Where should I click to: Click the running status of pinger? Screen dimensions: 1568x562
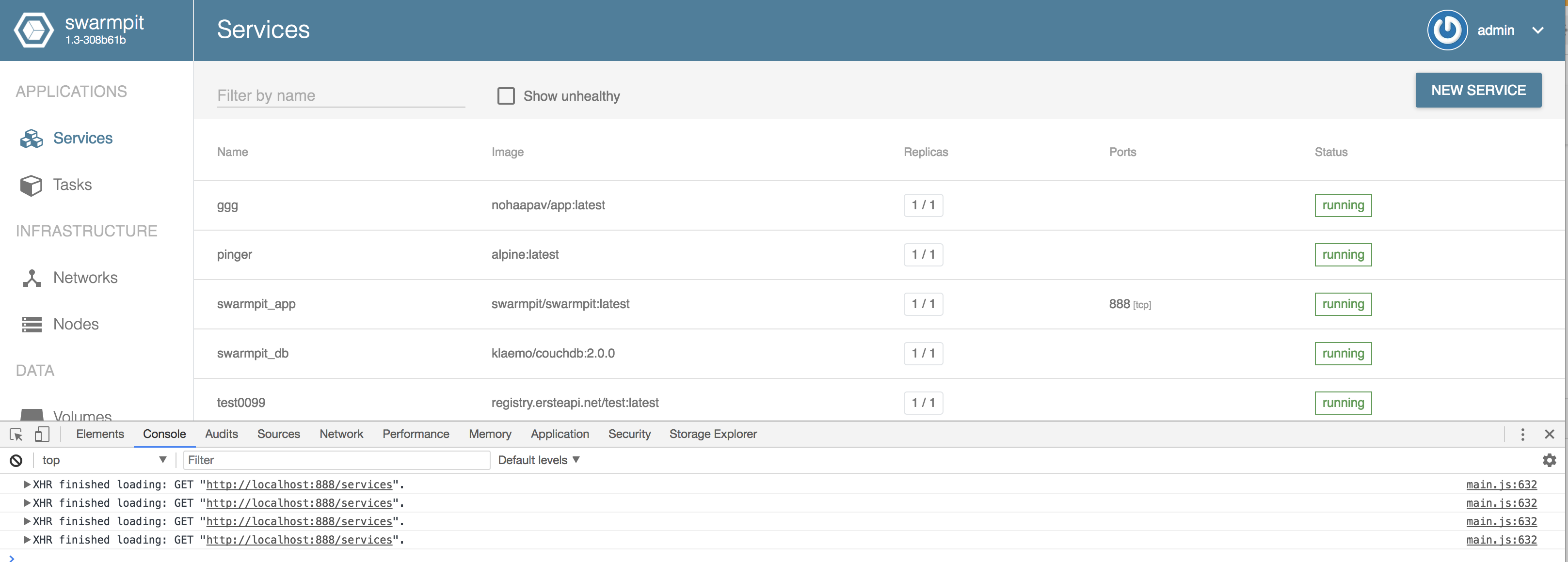(x=1343, y=255)
